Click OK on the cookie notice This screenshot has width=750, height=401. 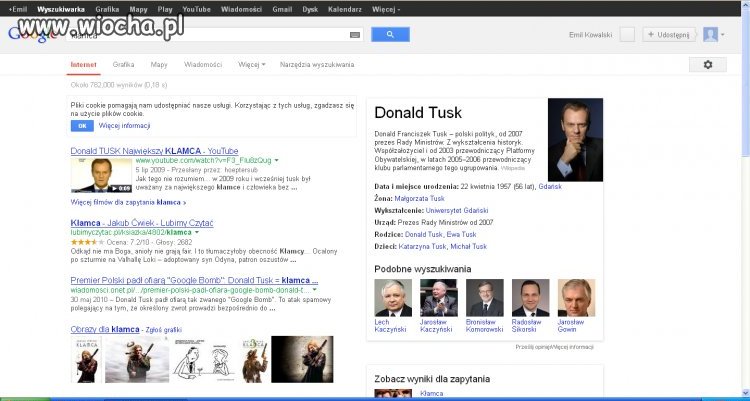(82, 126)
